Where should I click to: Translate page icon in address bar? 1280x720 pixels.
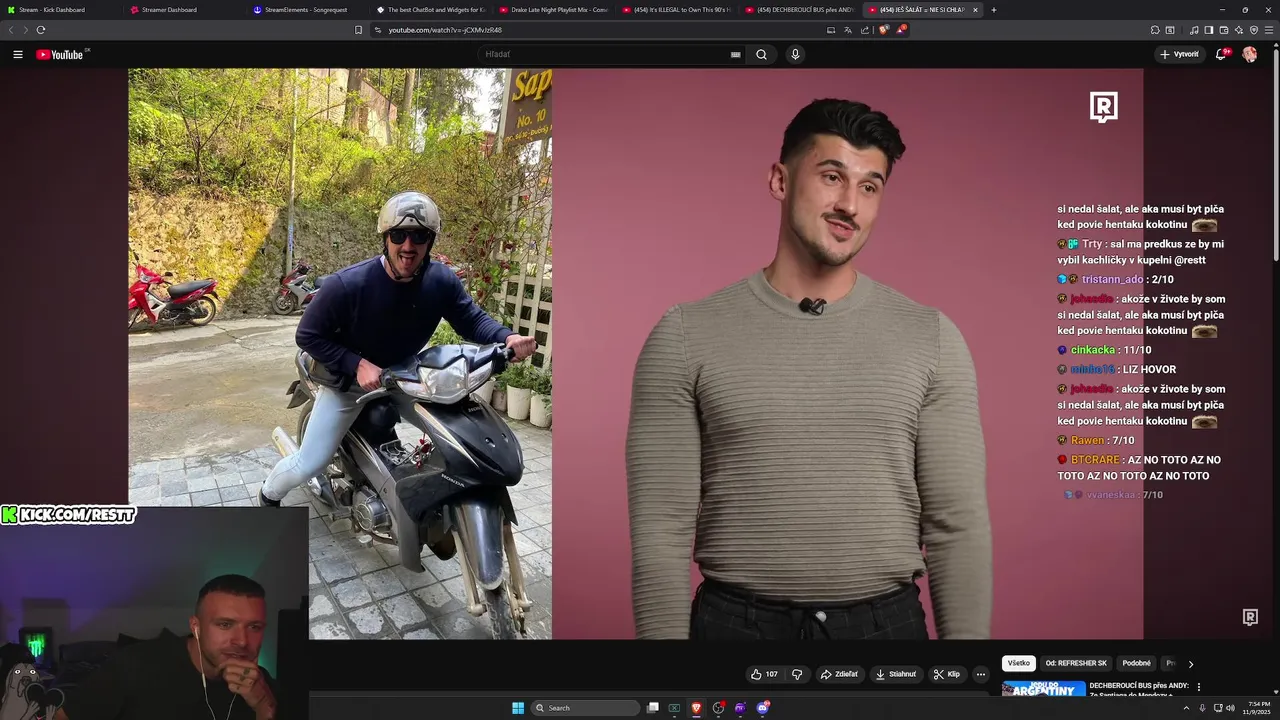pyautogui.click(x=848, y=30)
